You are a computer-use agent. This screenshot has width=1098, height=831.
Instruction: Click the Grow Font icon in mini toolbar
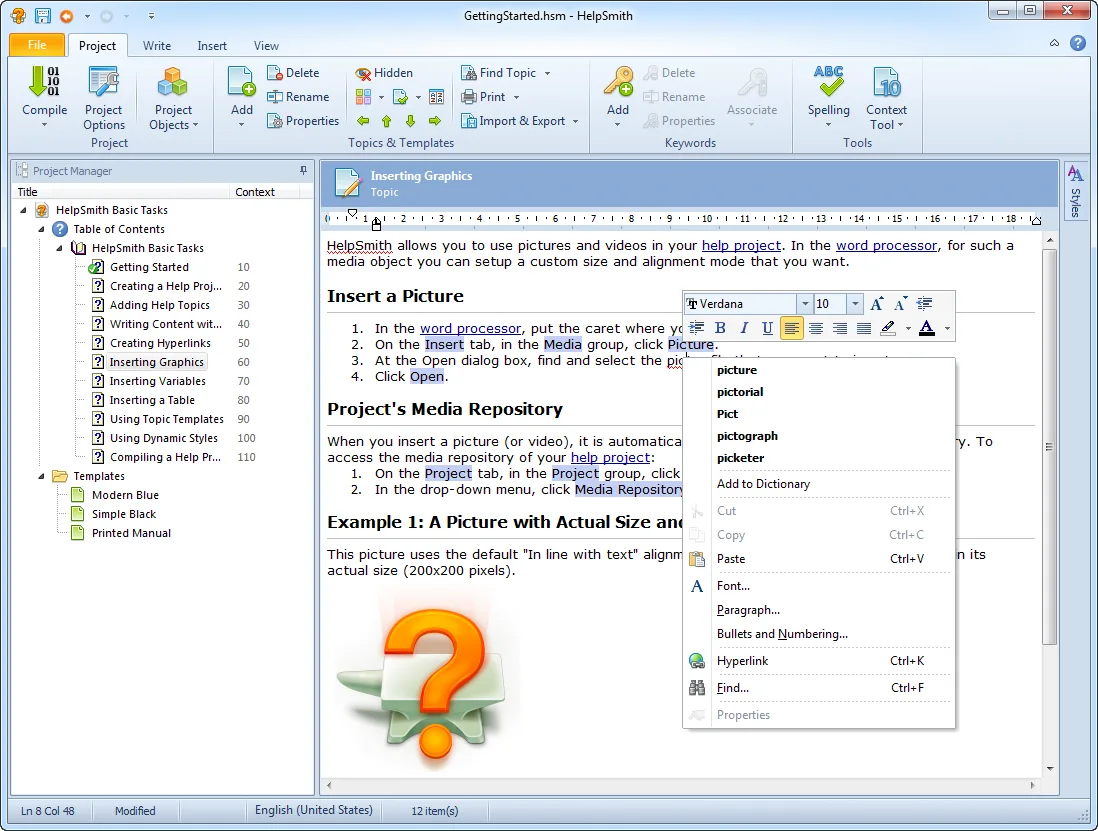pyautogui.click(x=877, y=304)
